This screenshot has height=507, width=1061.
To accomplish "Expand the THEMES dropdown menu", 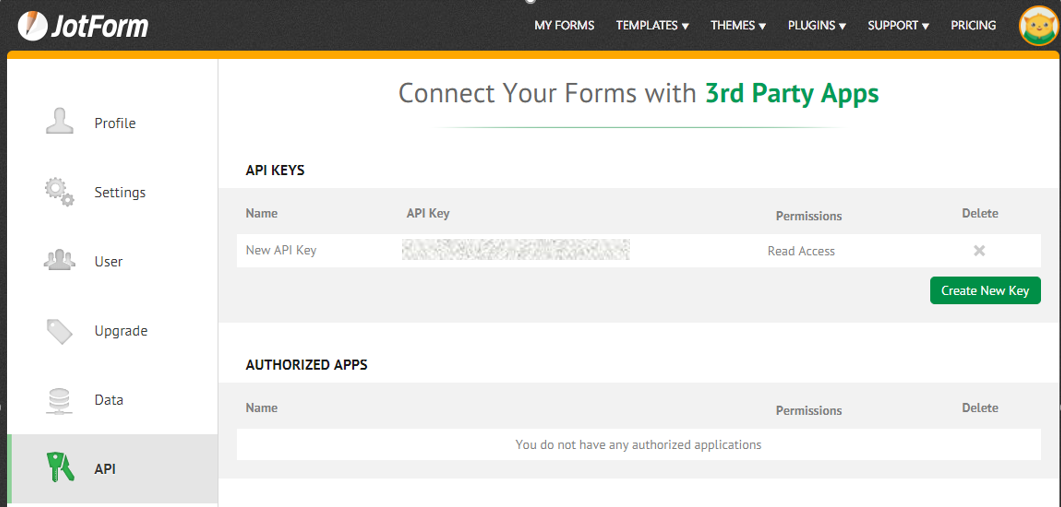I will [738, 26].
